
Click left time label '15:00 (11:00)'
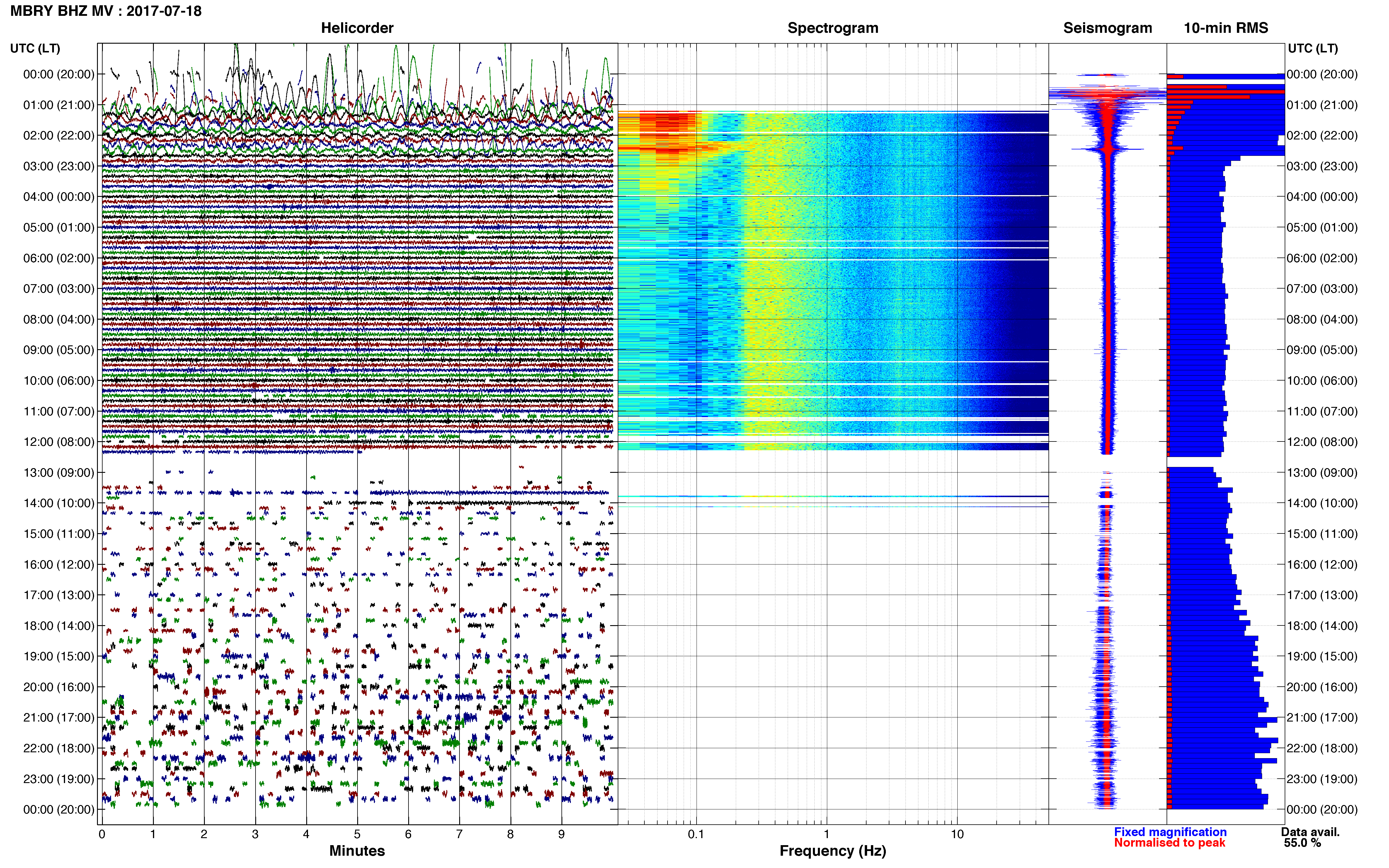[x=59, y=534]
